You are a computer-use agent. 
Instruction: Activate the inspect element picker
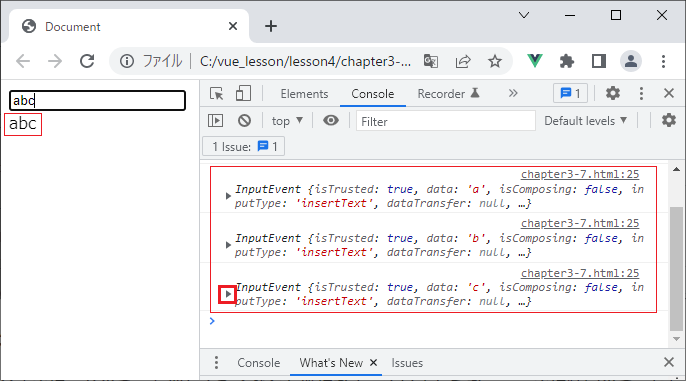(x=217, y=94)
